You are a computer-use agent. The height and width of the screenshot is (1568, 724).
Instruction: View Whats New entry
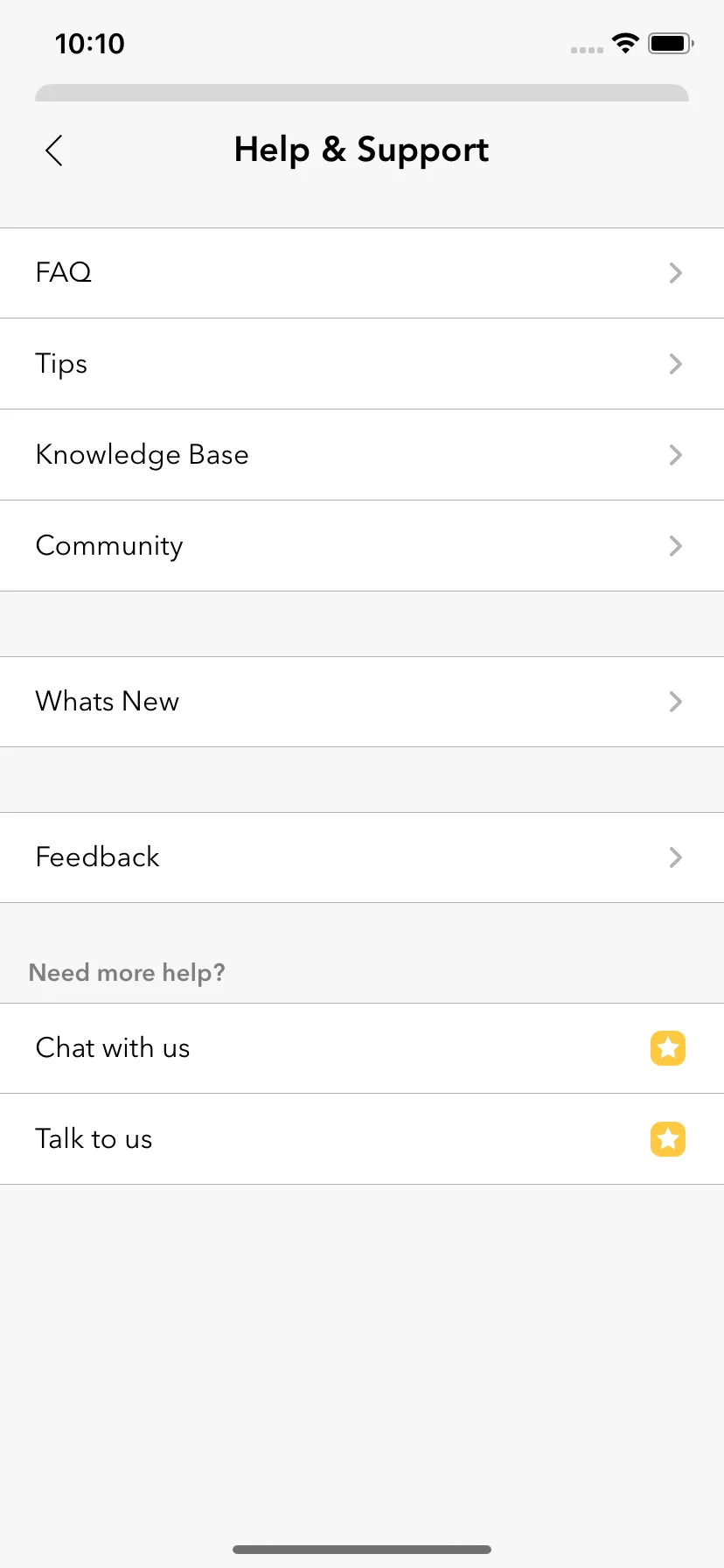coord(362,702)
